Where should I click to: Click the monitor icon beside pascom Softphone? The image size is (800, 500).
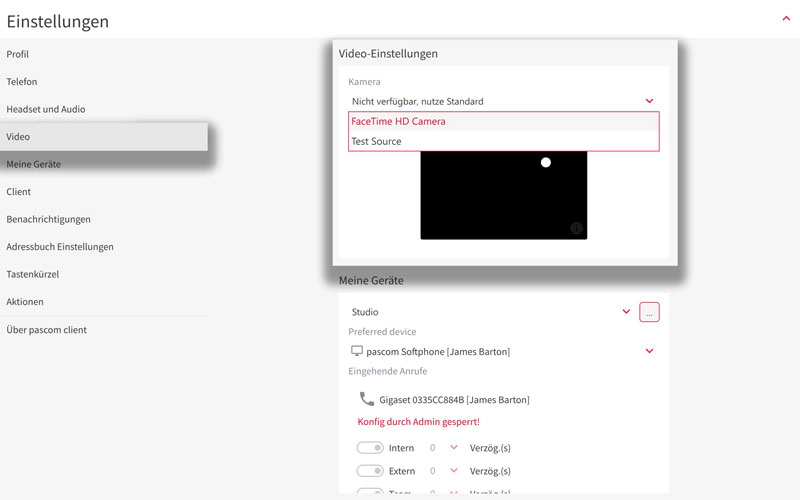pyautogui.click(x=357, y=351)
